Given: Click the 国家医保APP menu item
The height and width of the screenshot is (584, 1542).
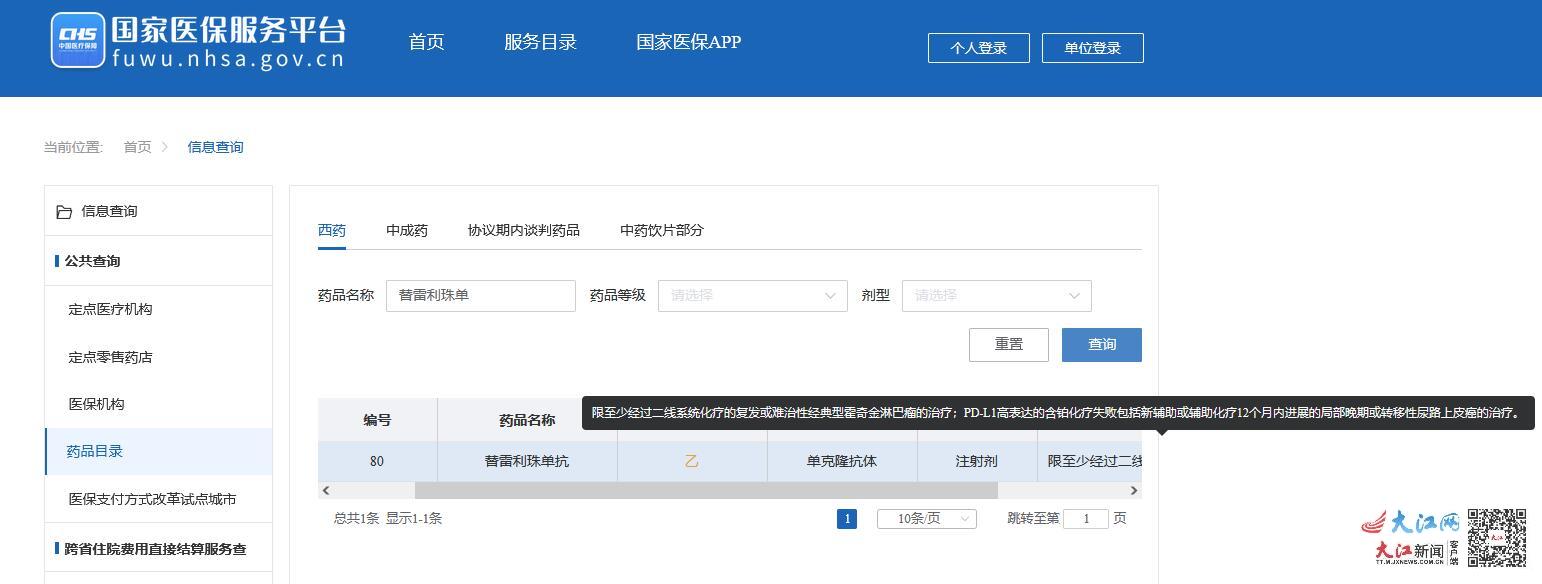Looking at the screenshot, I should (687, 42).
